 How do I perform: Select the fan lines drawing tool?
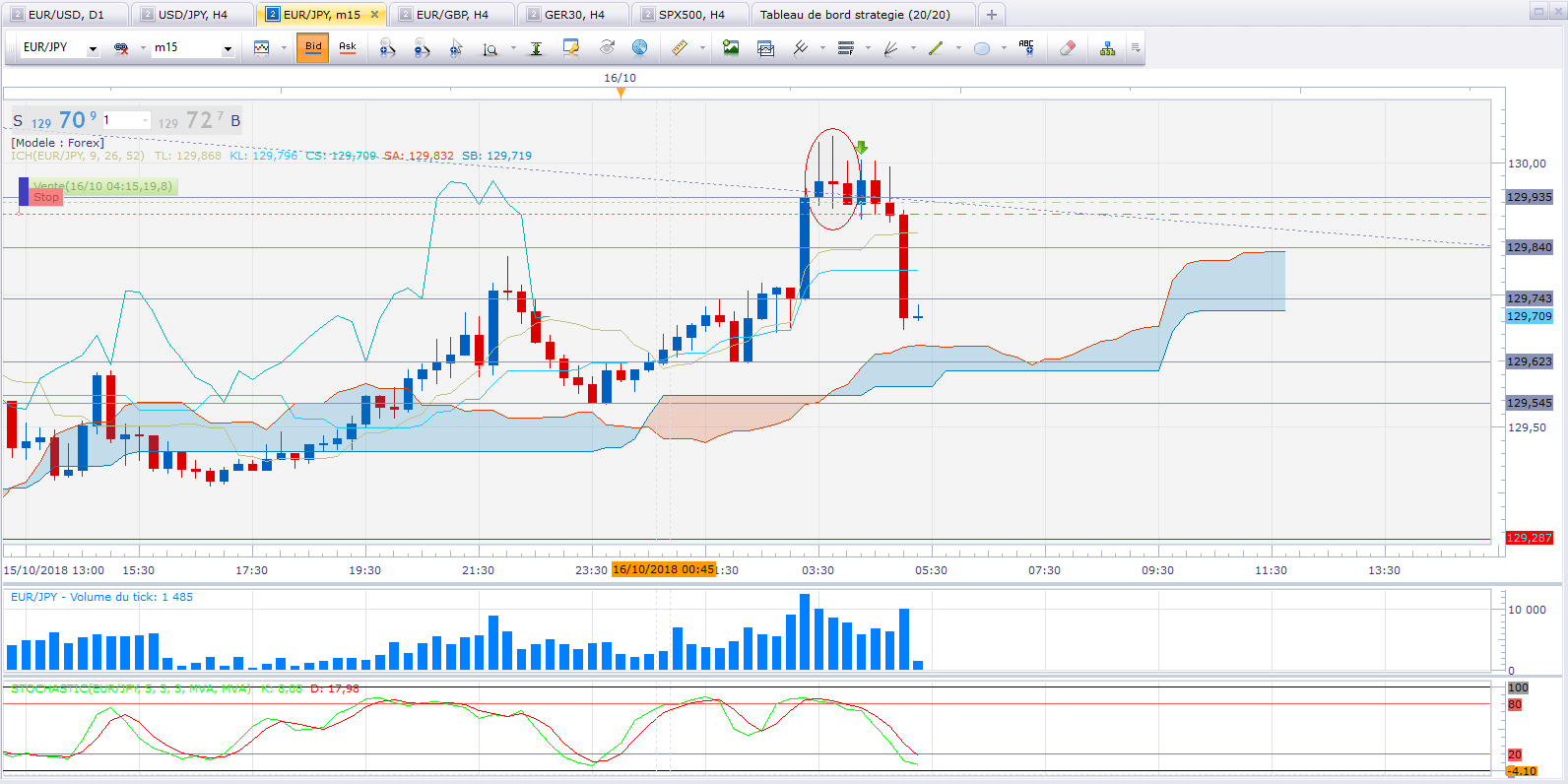pos(890,47)
